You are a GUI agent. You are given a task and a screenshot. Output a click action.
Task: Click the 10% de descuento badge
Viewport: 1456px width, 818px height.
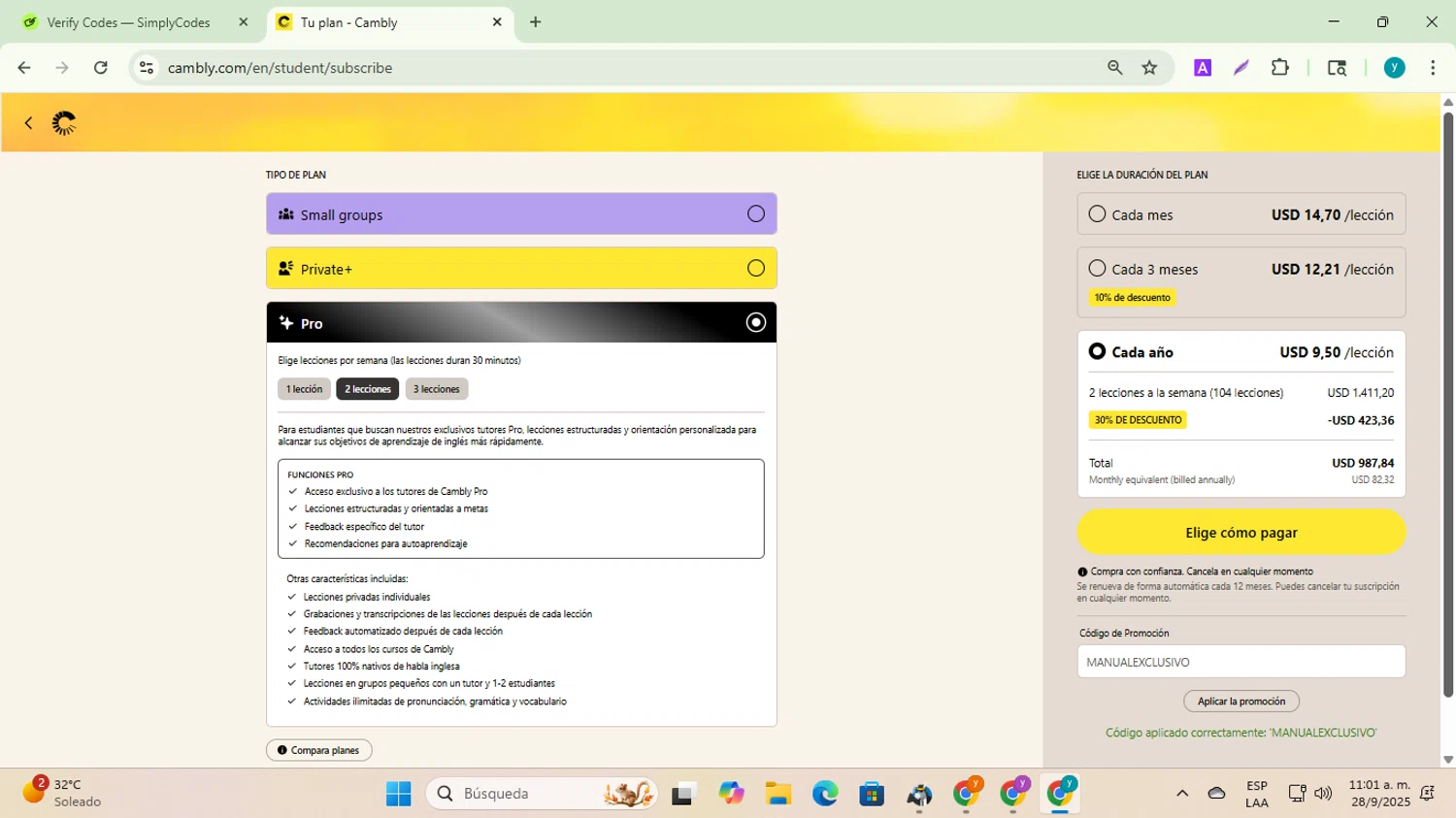tap(1133, 298)
